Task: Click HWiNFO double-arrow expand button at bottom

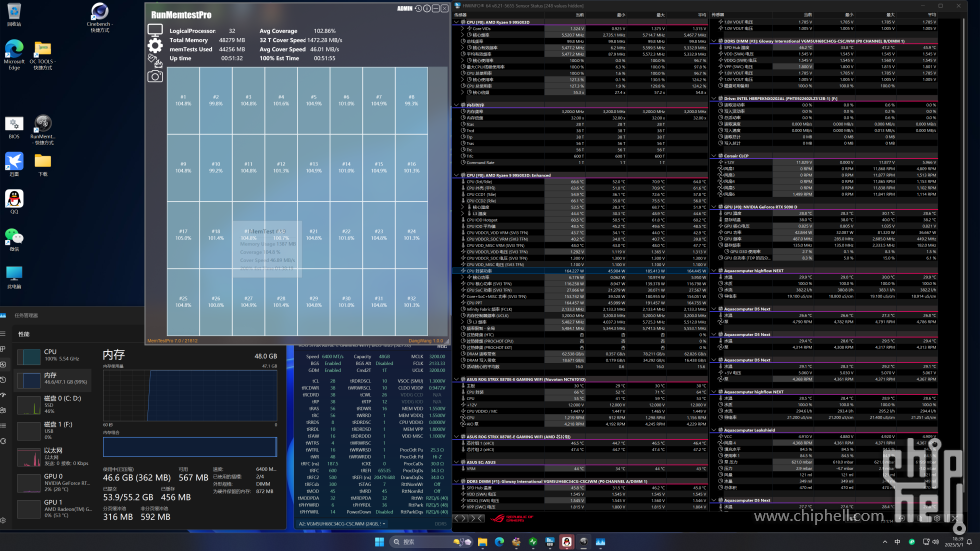Action: pos(477,518)
